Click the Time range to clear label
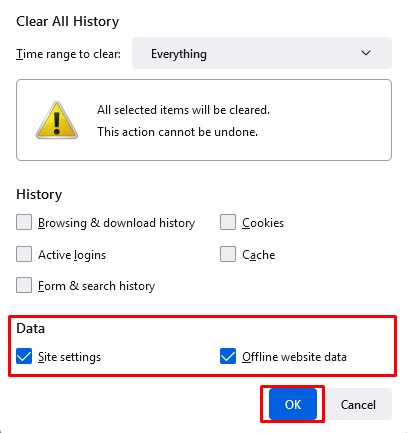Screen dimensions: 407x433 click(x=68, y=54)
